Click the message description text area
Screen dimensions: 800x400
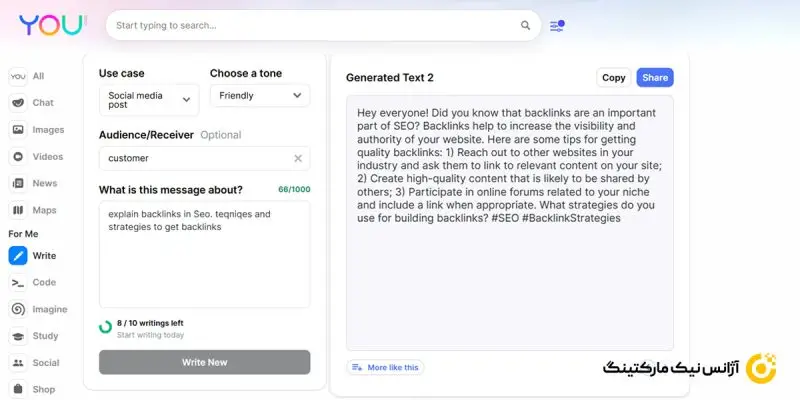[x=204, y=254]
